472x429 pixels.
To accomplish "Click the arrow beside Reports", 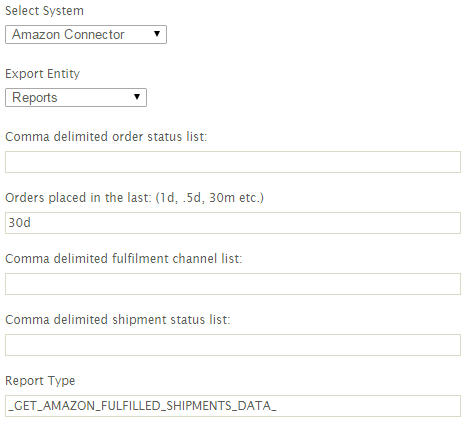I will point(137,97).
